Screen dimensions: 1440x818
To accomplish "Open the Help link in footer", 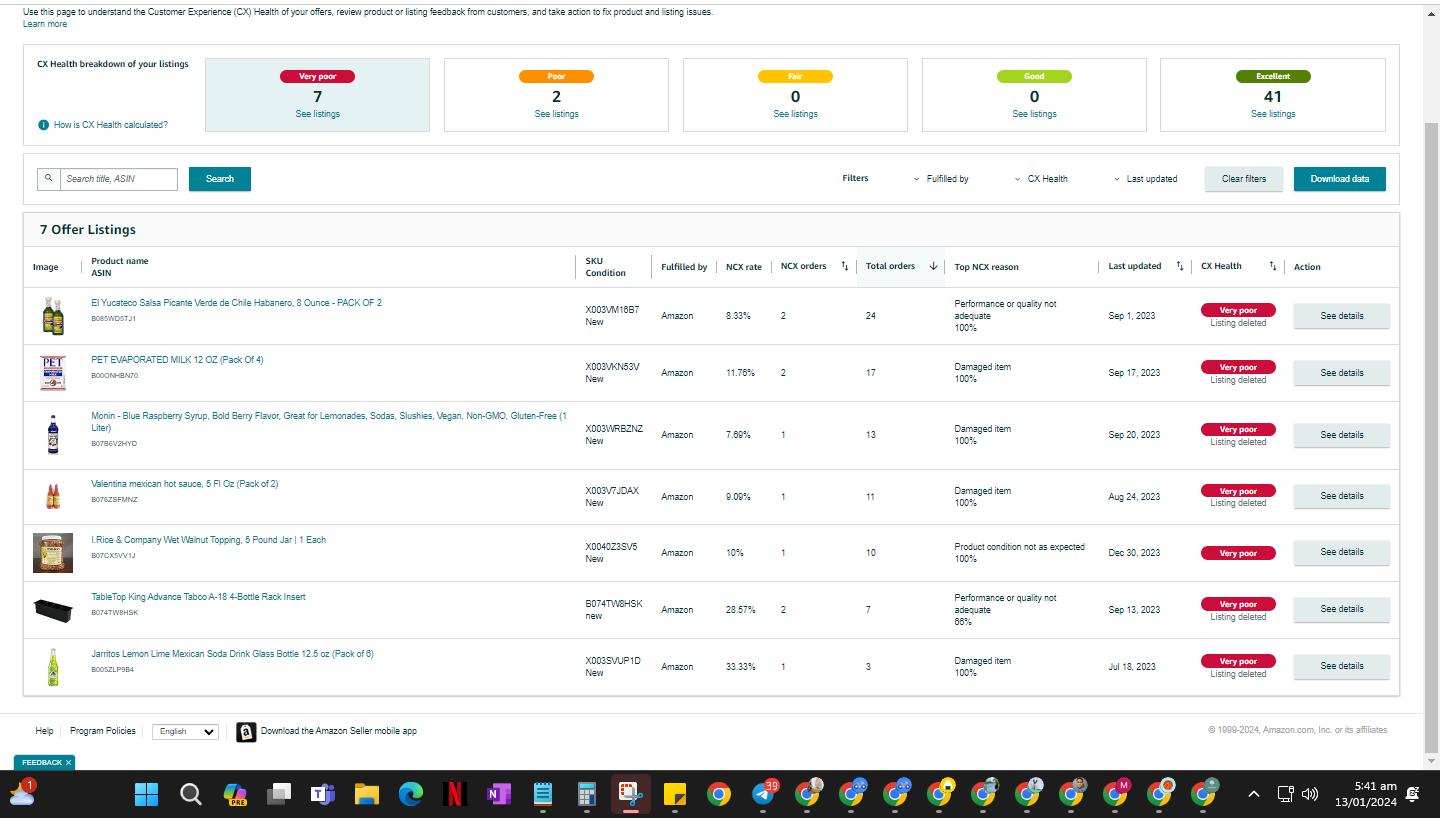I will click(x=44, y=731).
